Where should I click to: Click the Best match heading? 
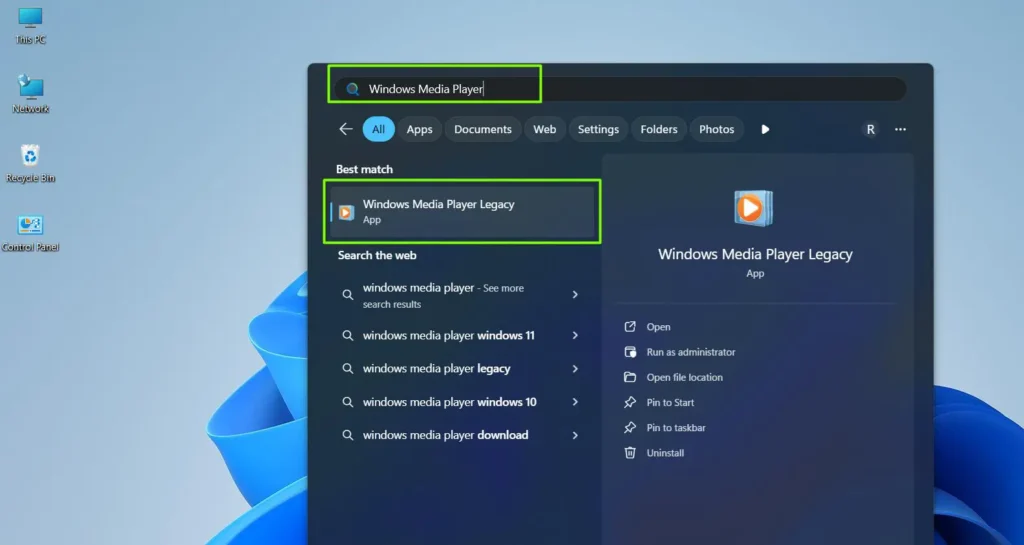click(x=364, y=169)
